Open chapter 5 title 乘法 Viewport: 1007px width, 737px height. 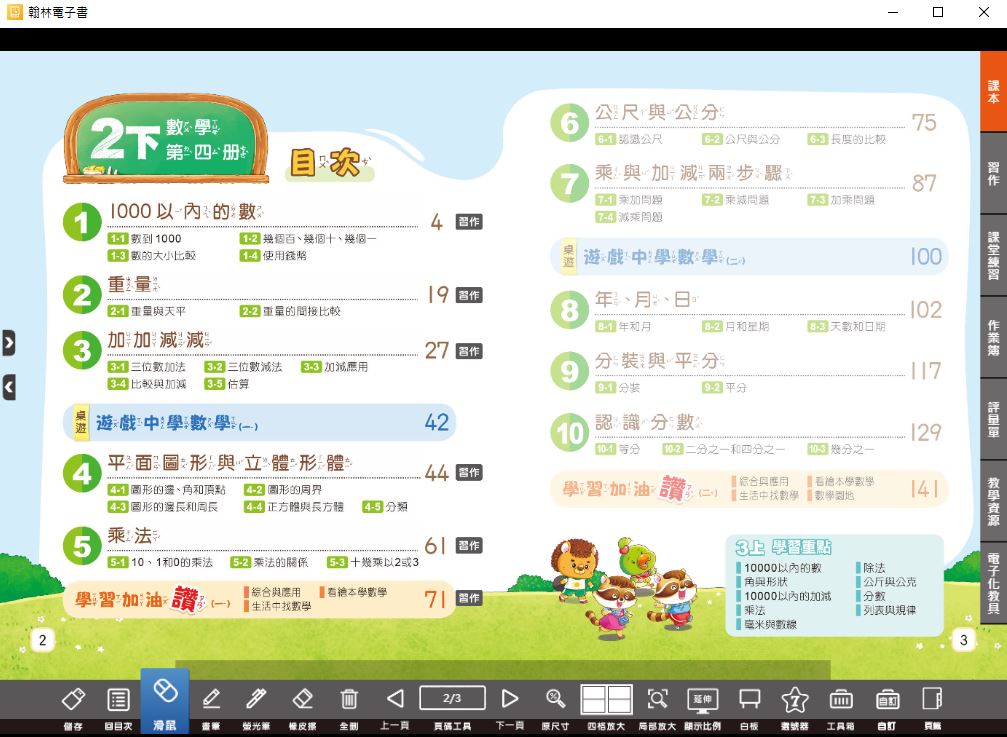click(133, 535)
